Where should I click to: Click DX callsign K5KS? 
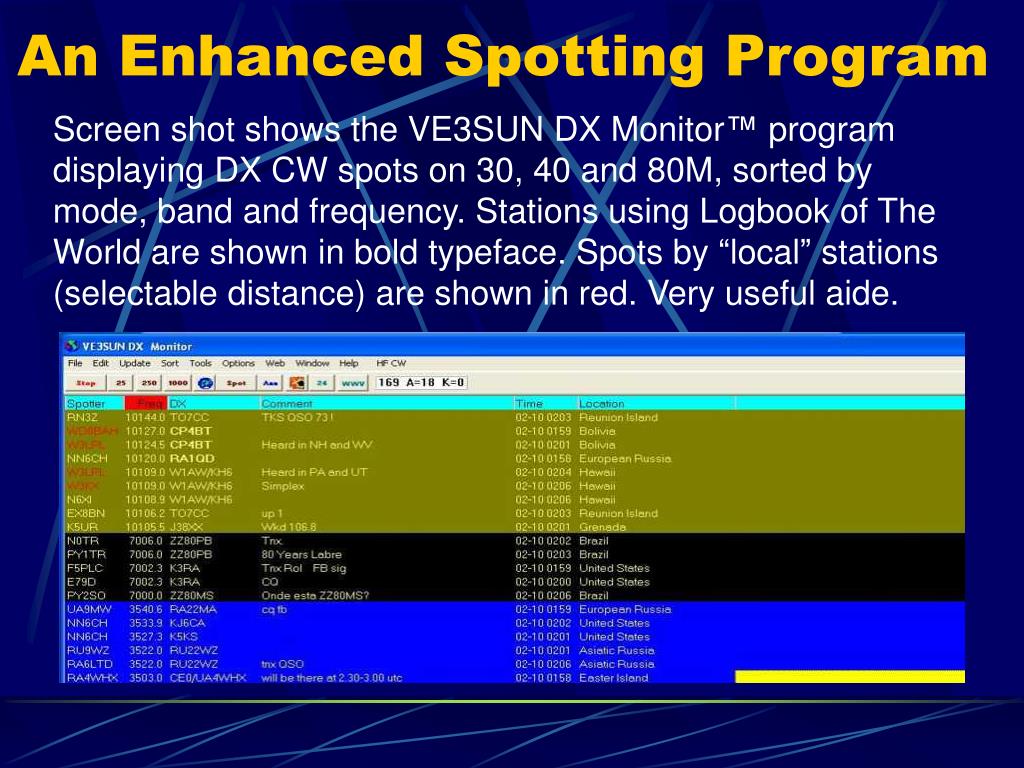(184, 637)
